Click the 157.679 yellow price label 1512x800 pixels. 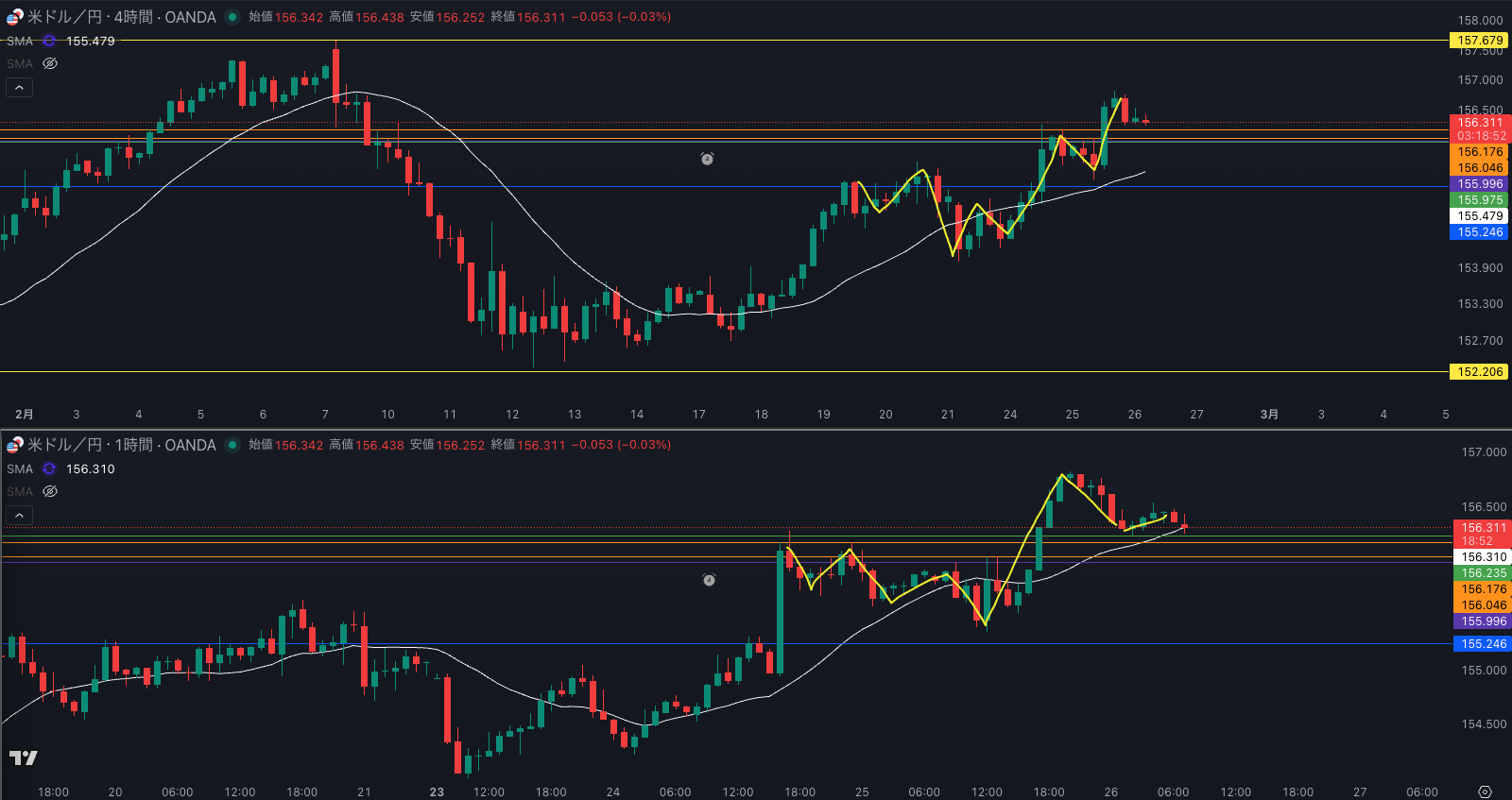1479,41
